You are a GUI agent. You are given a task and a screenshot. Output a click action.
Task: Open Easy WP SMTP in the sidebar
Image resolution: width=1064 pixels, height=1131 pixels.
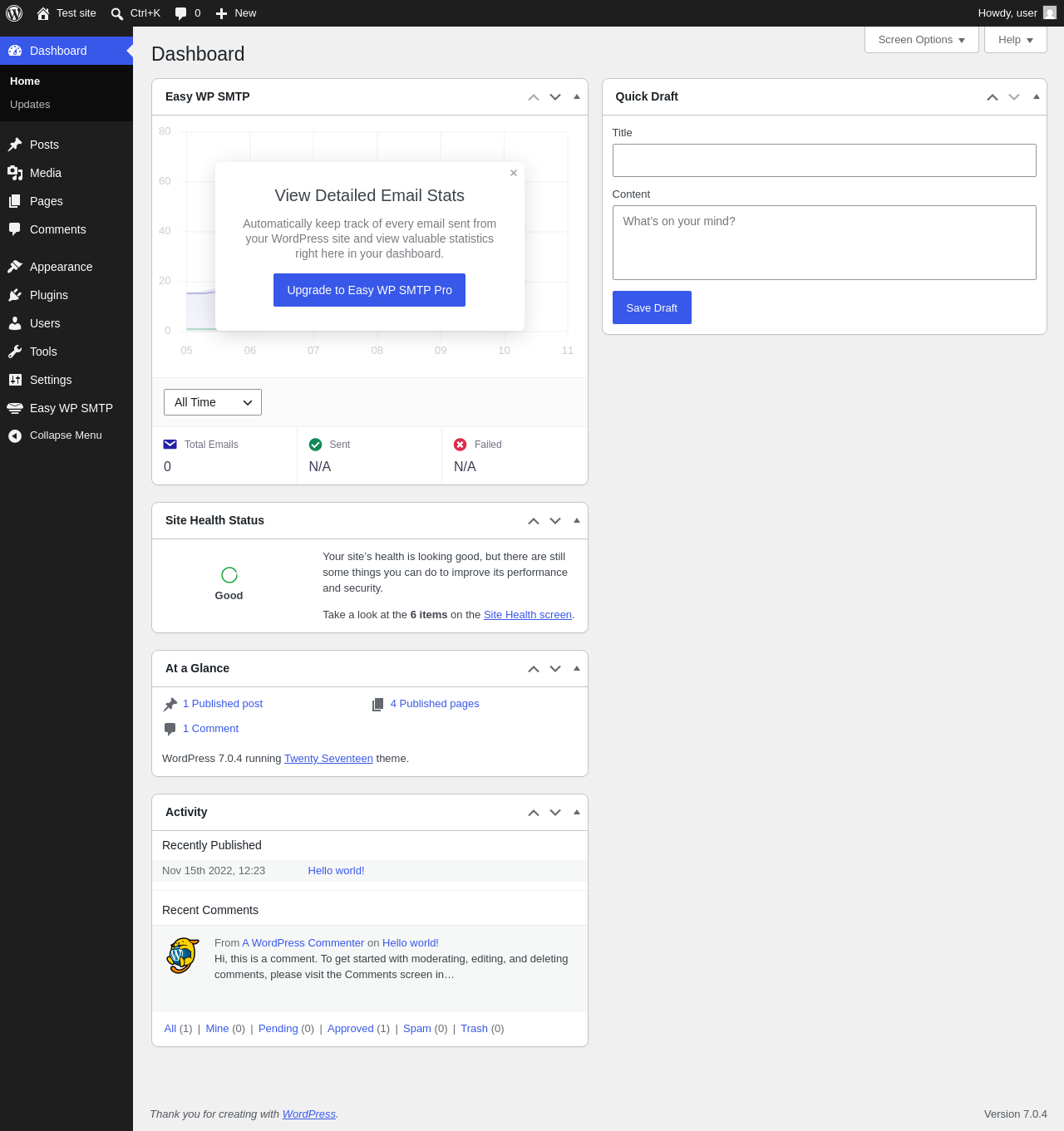click(x=66, y=408)
